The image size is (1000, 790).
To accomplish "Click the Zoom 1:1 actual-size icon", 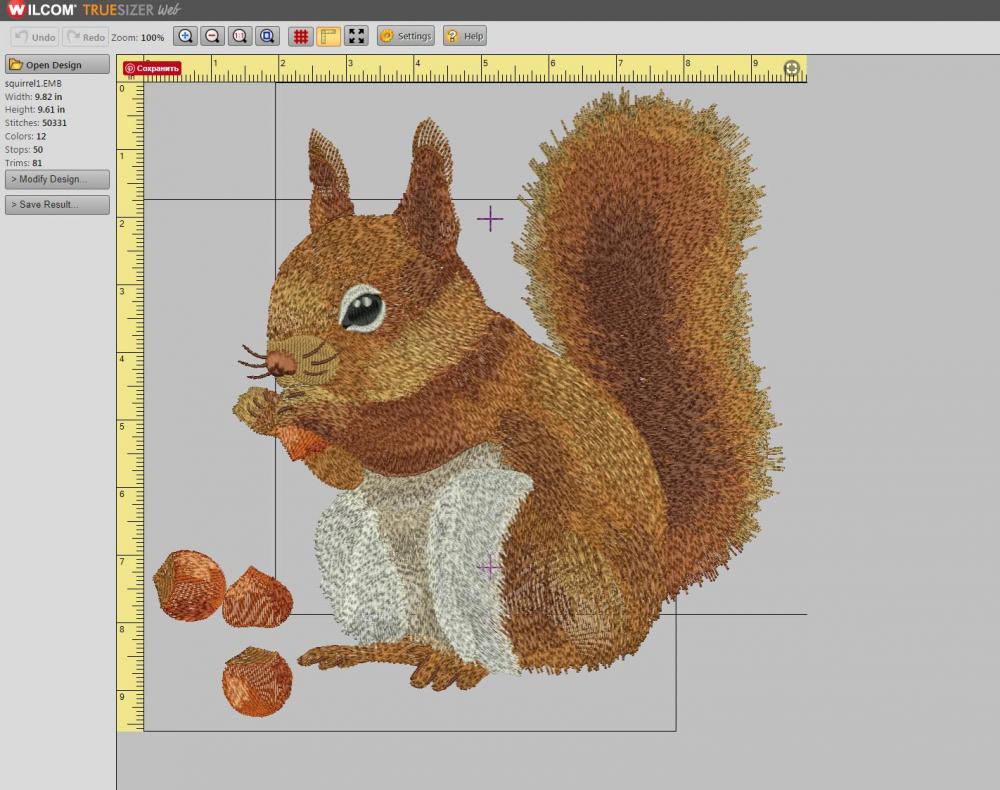I will [240, 35].
